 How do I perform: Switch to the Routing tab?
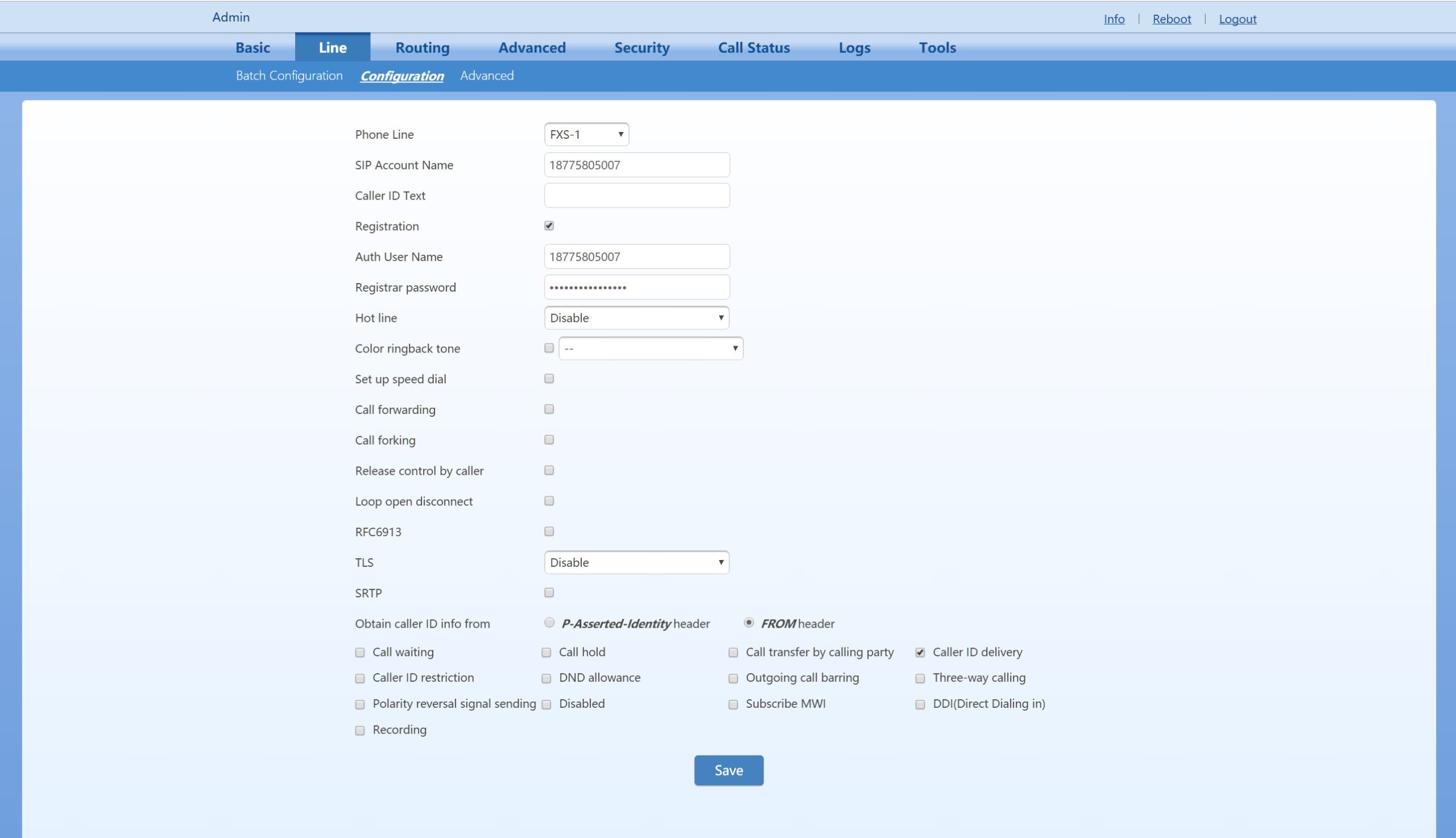[x=422, y=47]
